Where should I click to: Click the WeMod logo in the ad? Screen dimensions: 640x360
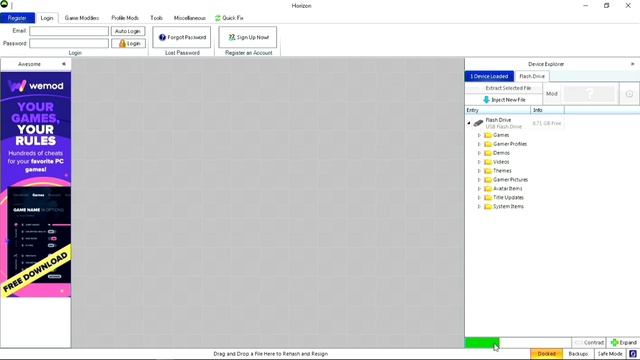(36, 86)
